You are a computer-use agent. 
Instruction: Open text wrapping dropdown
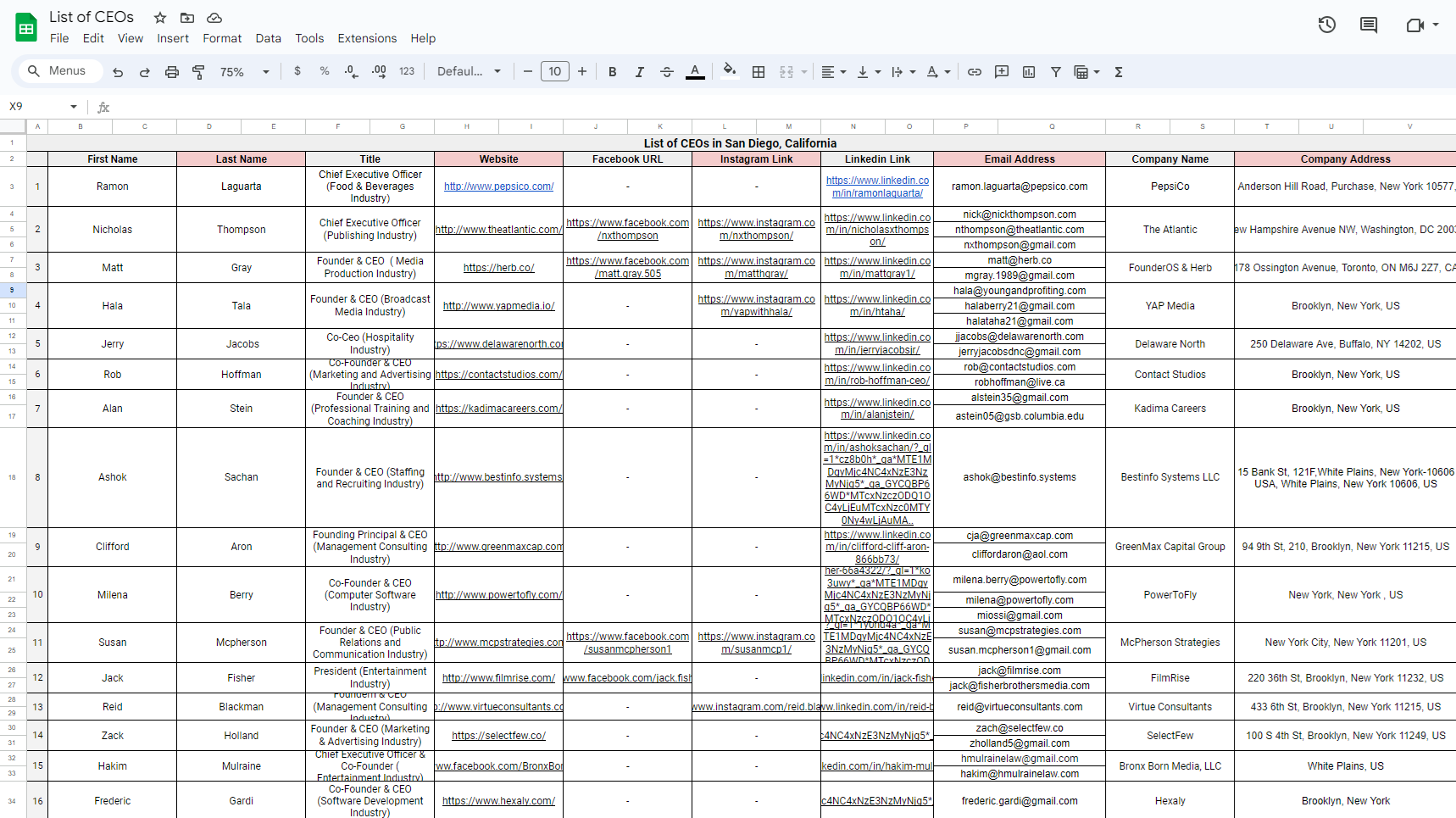[x=904, y=72]
